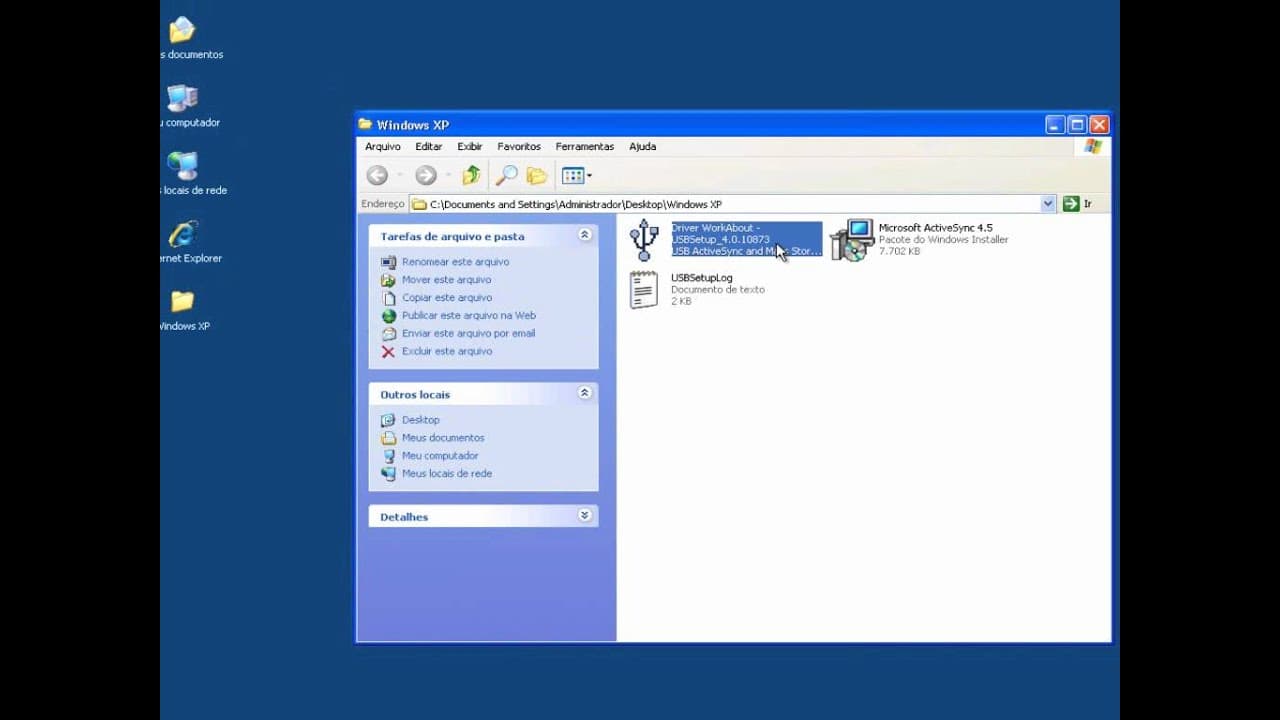
Task: Click Enviar este arquivo por email link
Action: tap(469, 334)
